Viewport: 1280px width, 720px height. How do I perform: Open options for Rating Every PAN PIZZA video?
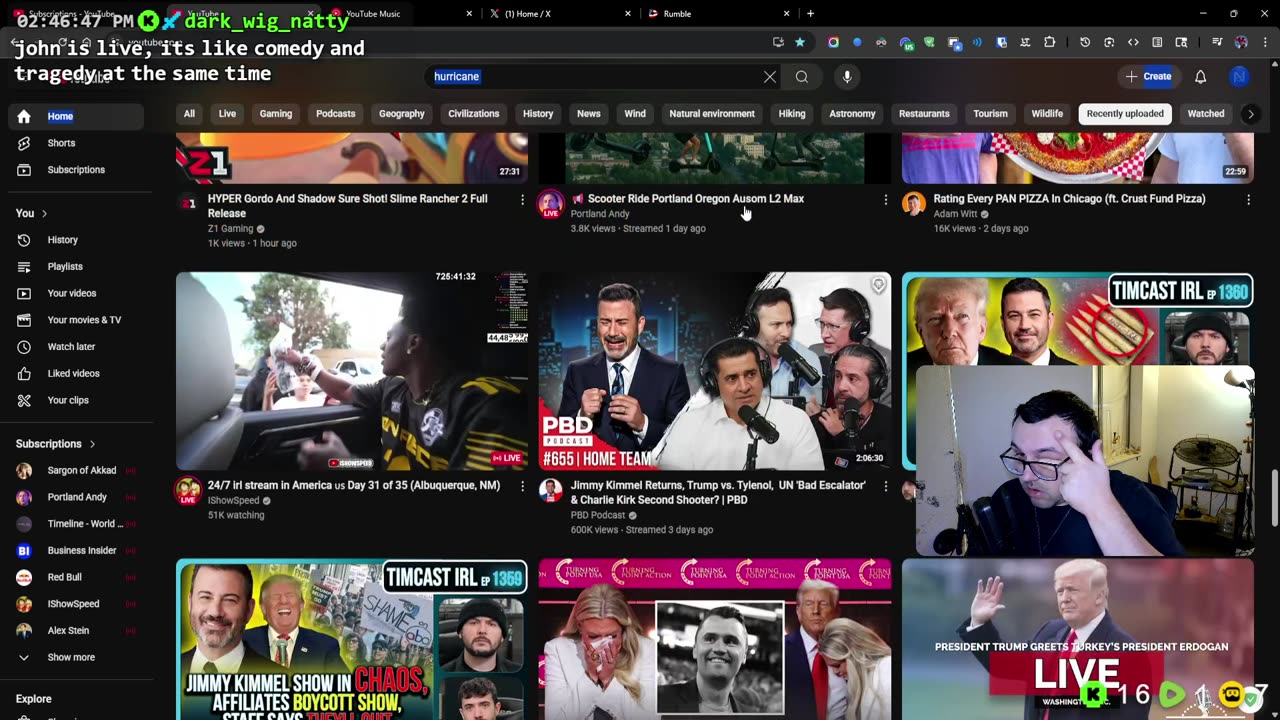pyautogui.click(x=1248, y=200)
